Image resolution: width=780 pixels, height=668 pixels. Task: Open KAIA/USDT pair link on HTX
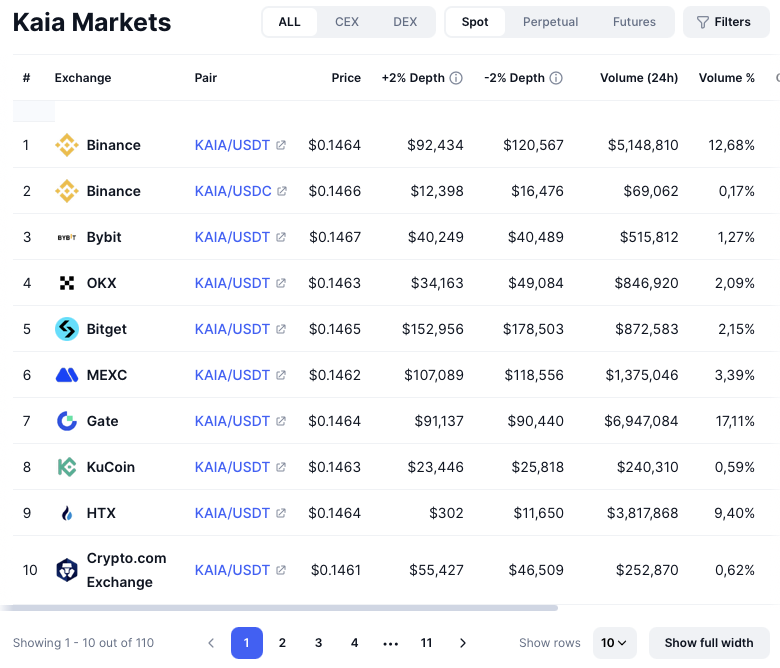(232, 513)
